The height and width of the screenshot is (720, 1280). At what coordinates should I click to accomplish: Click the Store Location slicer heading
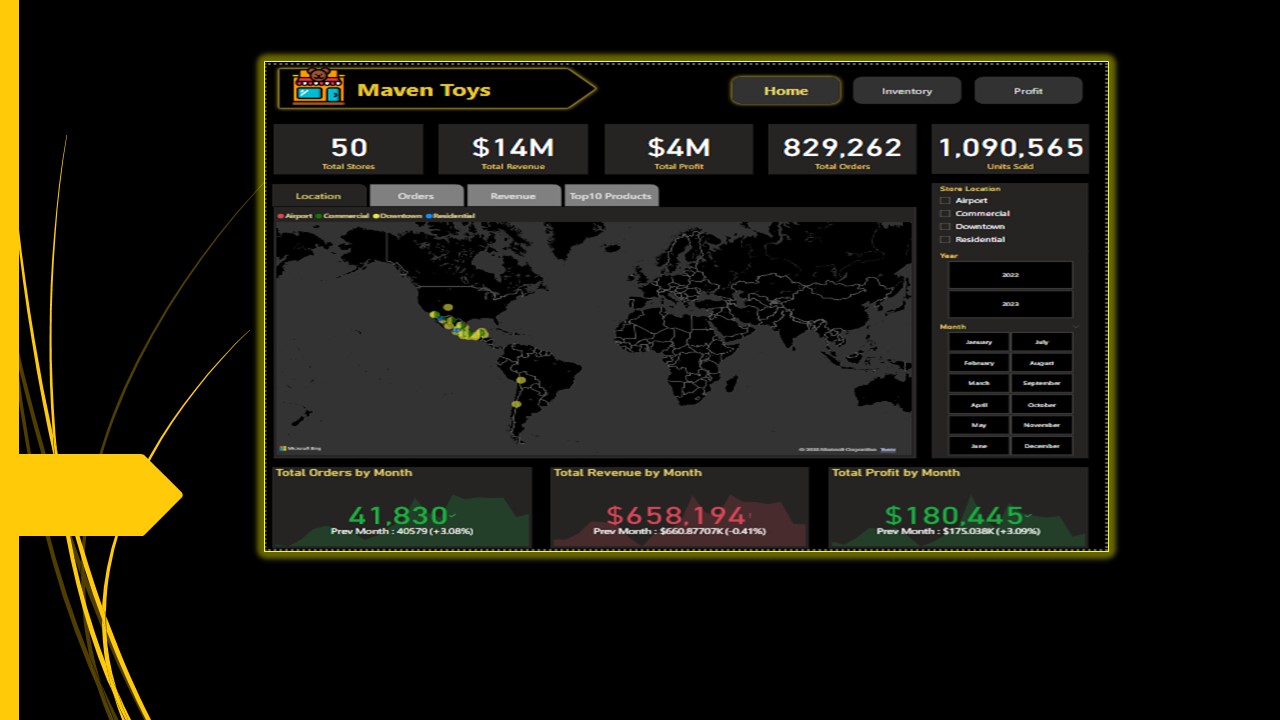coord(970,188)
